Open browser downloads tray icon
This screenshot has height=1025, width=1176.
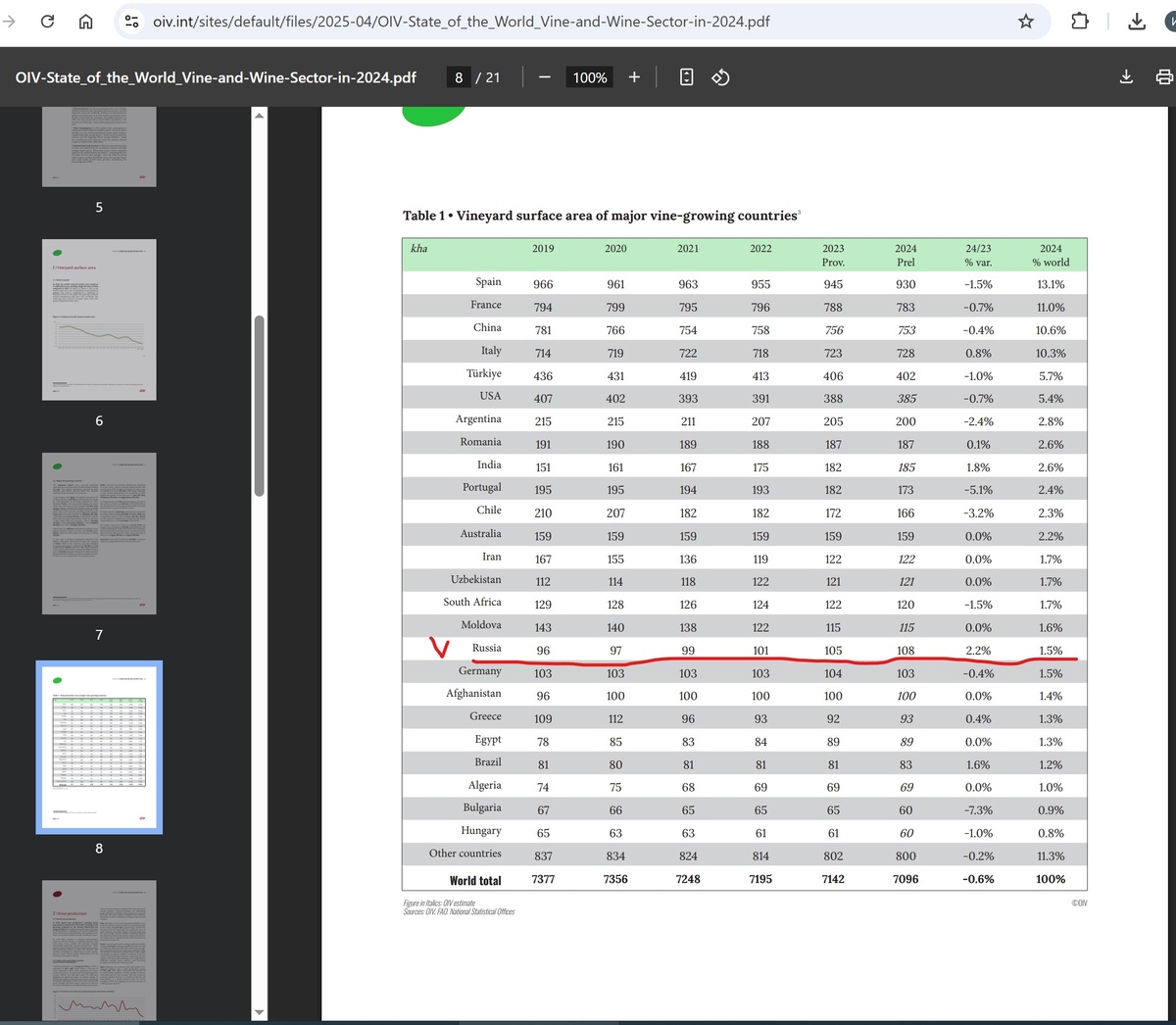point(1137,21)
